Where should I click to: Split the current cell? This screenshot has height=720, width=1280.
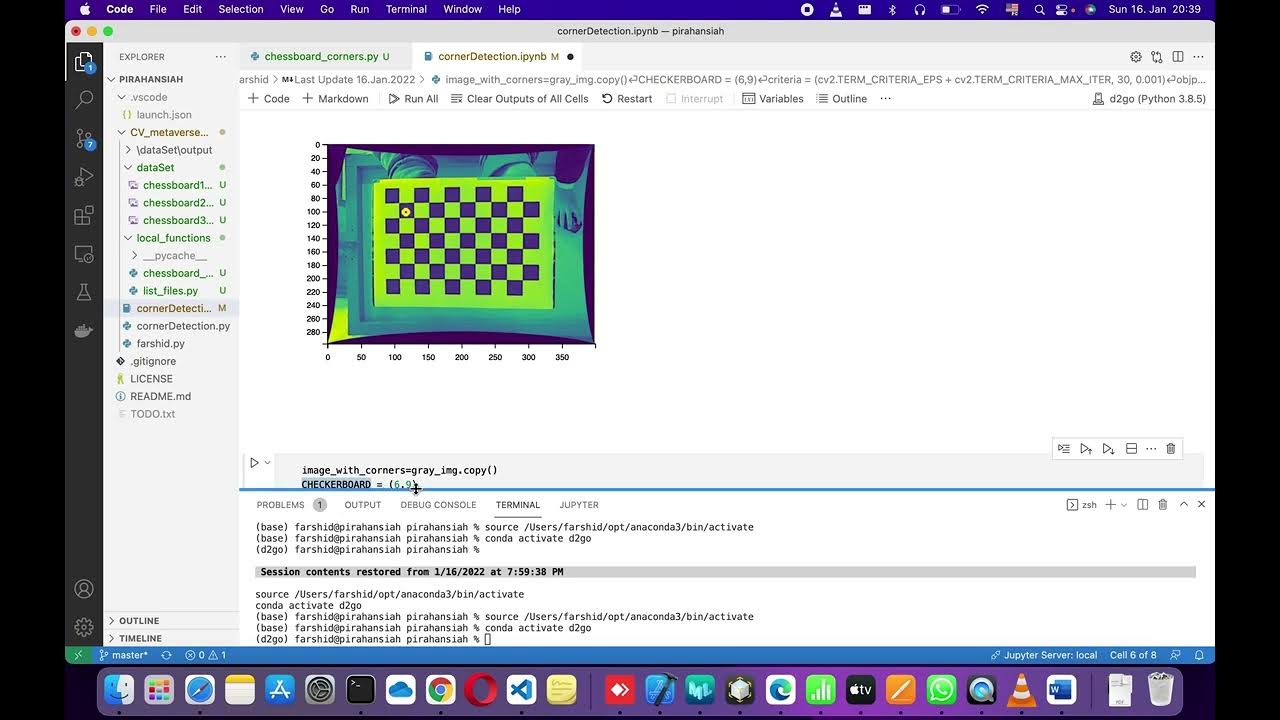coord(1131,449)
